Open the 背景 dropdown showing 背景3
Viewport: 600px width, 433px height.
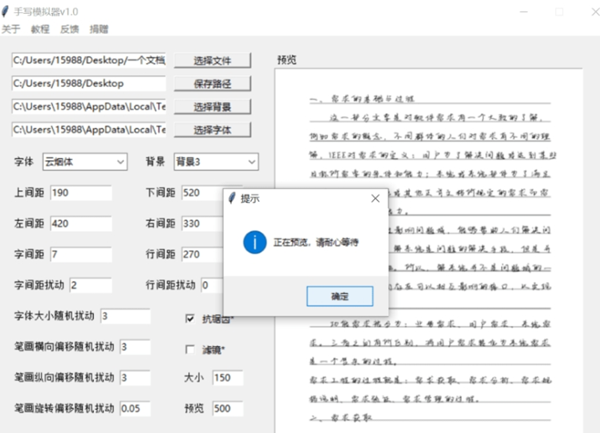tap(216, 161)
